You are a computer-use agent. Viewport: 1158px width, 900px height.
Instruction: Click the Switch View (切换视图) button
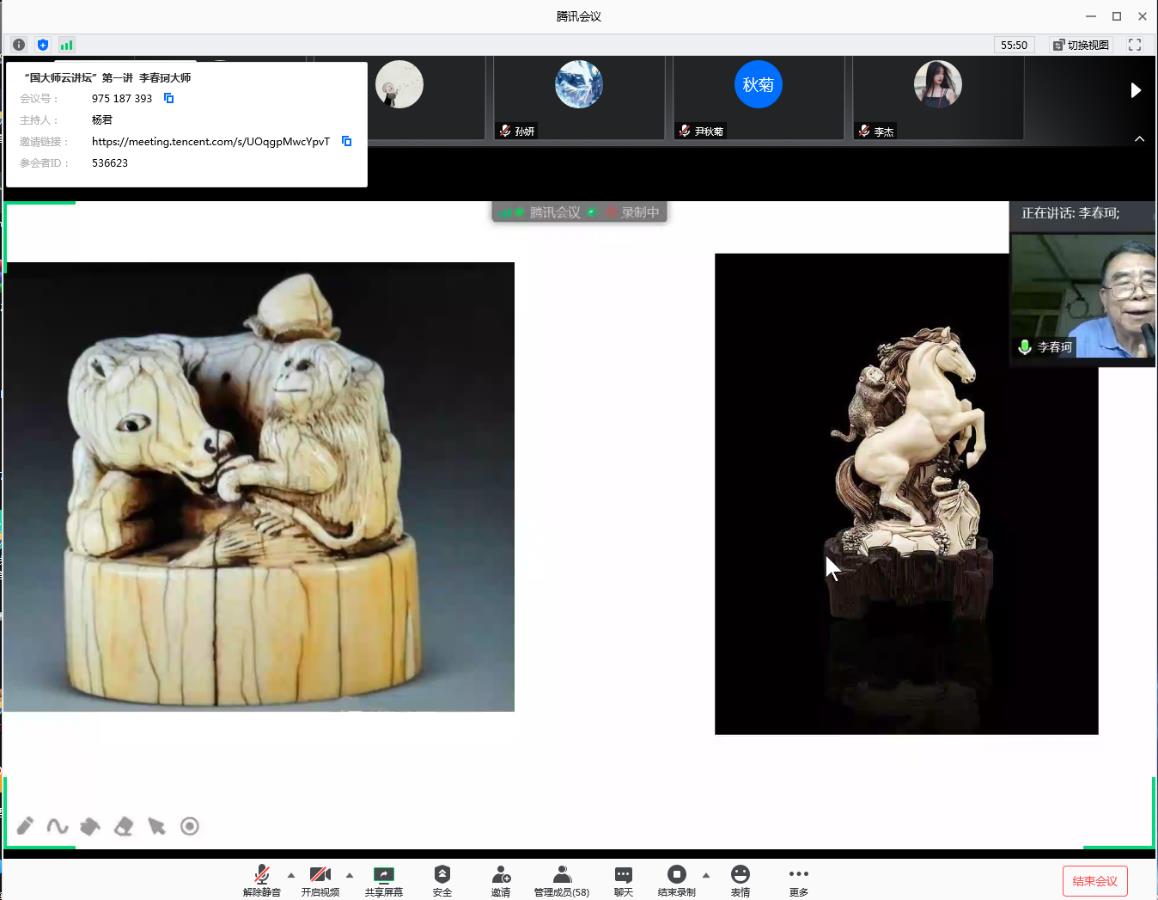click(x=1081, y=45)
